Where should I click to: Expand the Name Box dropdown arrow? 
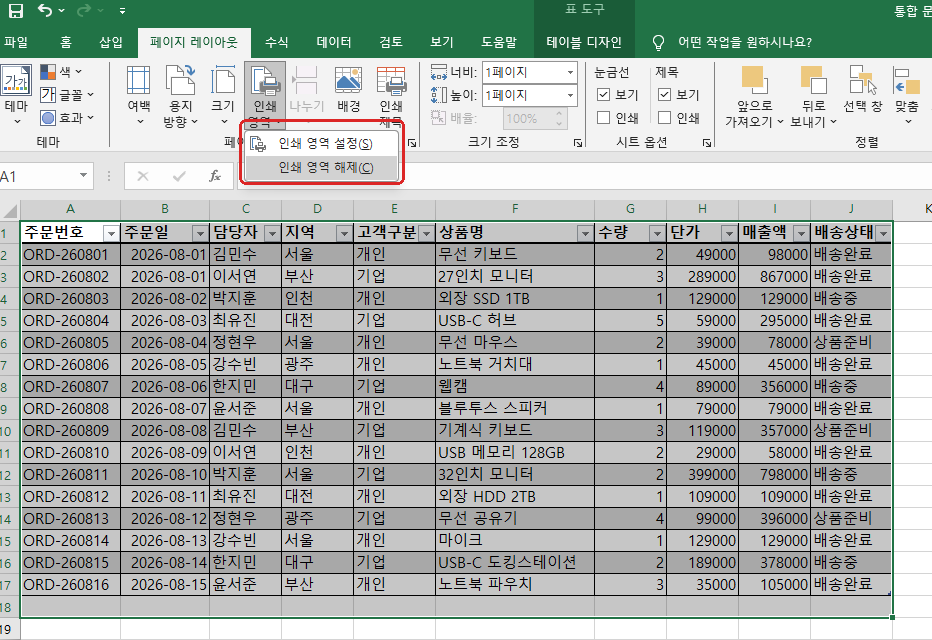(83, 175)
